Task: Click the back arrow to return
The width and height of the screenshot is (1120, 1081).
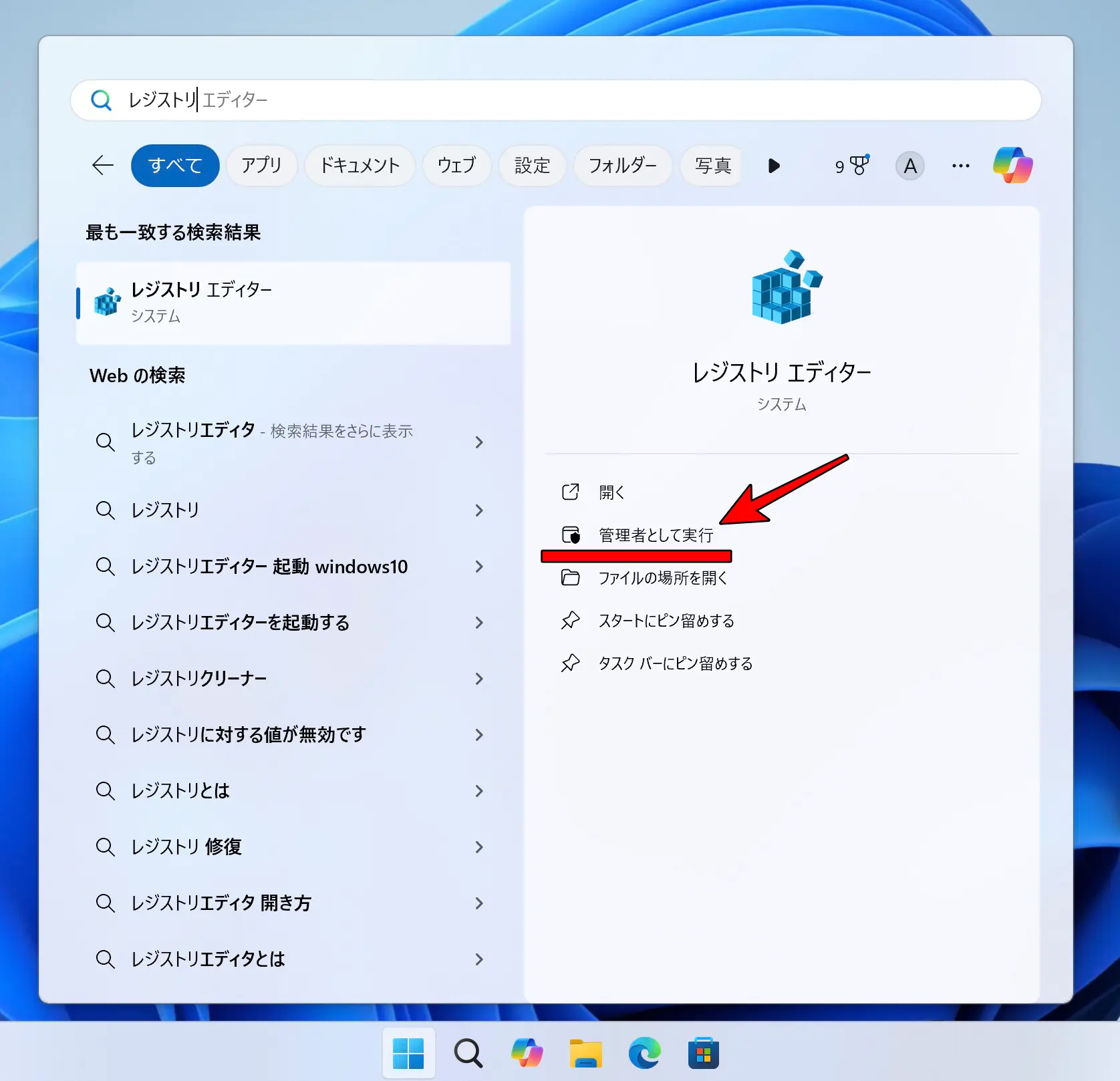Action: [x=102, y=166]
